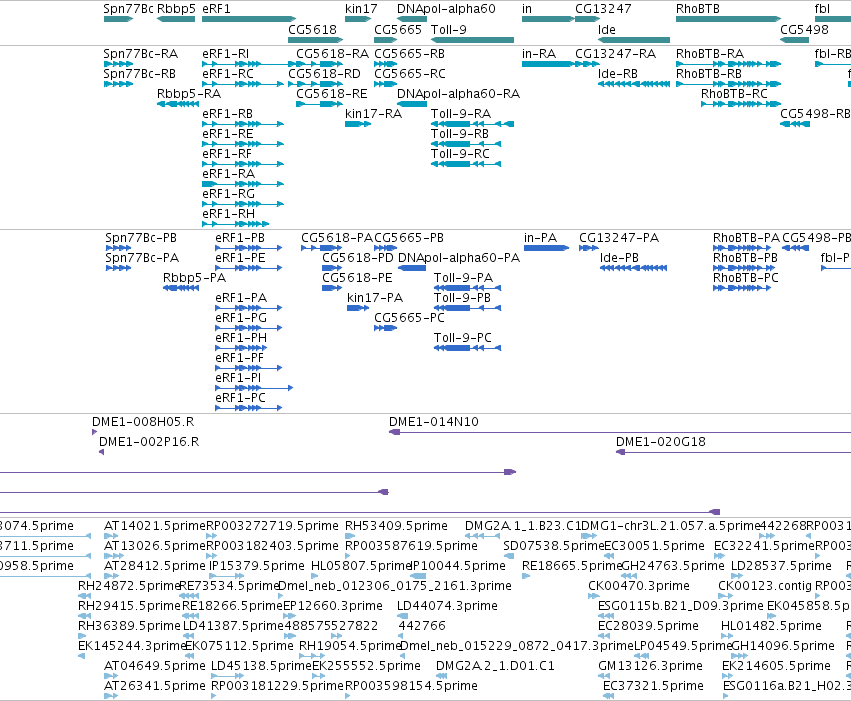Click EST SD07538.5prime
Viewport: 851px width, 701px height.
[x=554, y=546]
